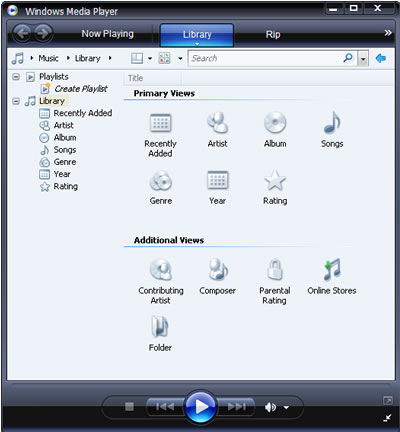Select the Library tab

[x=197, y=35]
